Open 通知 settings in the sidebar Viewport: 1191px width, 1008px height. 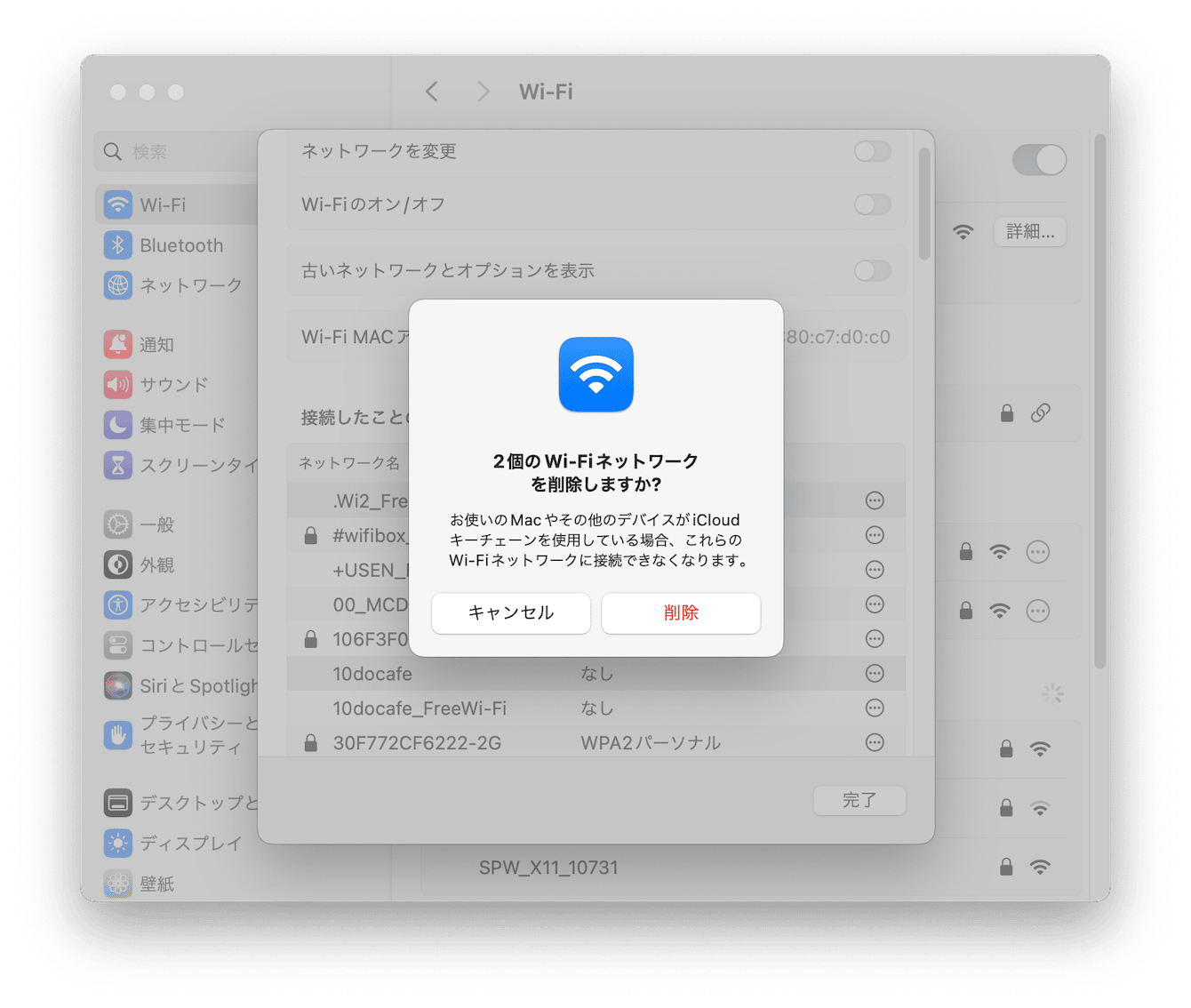pos(176,345)
